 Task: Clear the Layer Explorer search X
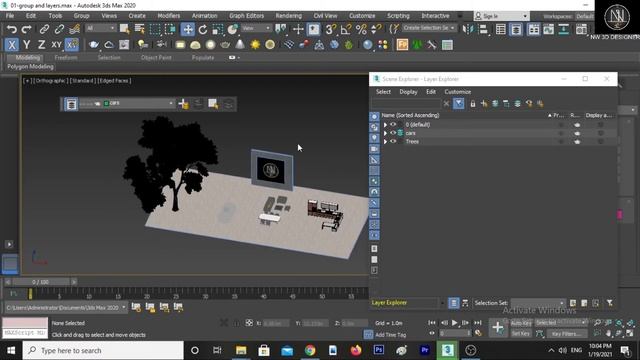coord(447,104)
